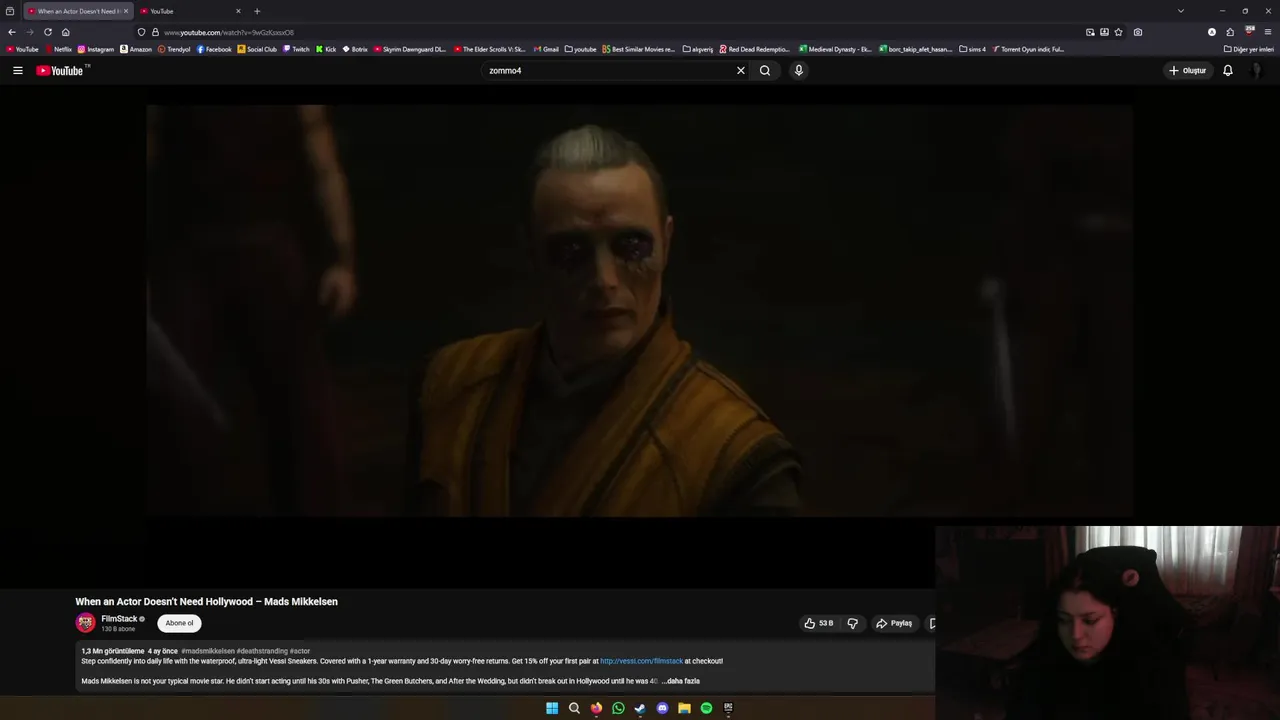Go forward in browser history
Image resolution: width=1280 pixels, height=720 pixels.
click(29, 32)
